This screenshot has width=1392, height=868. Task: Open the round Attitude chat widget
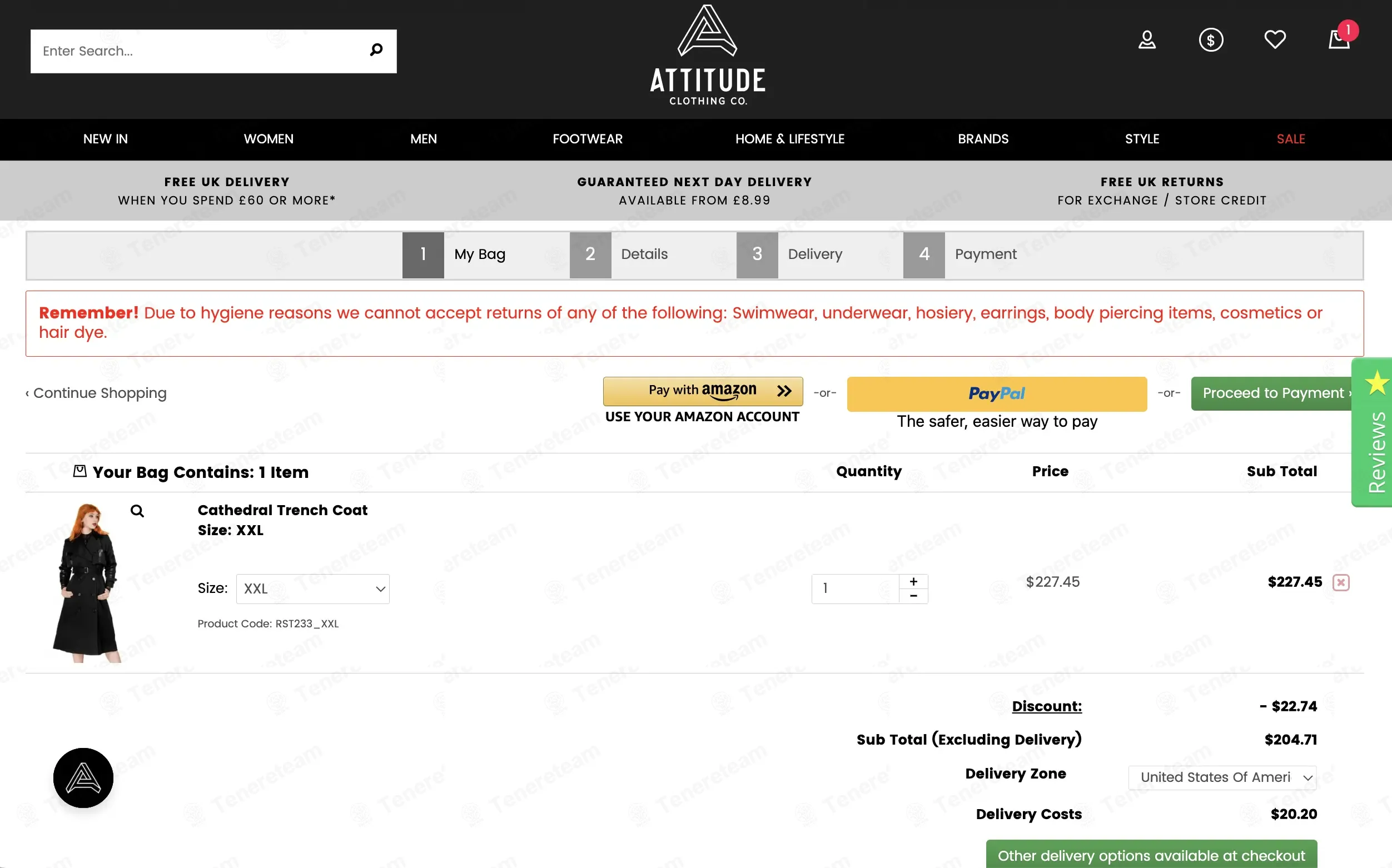point(83,778)
